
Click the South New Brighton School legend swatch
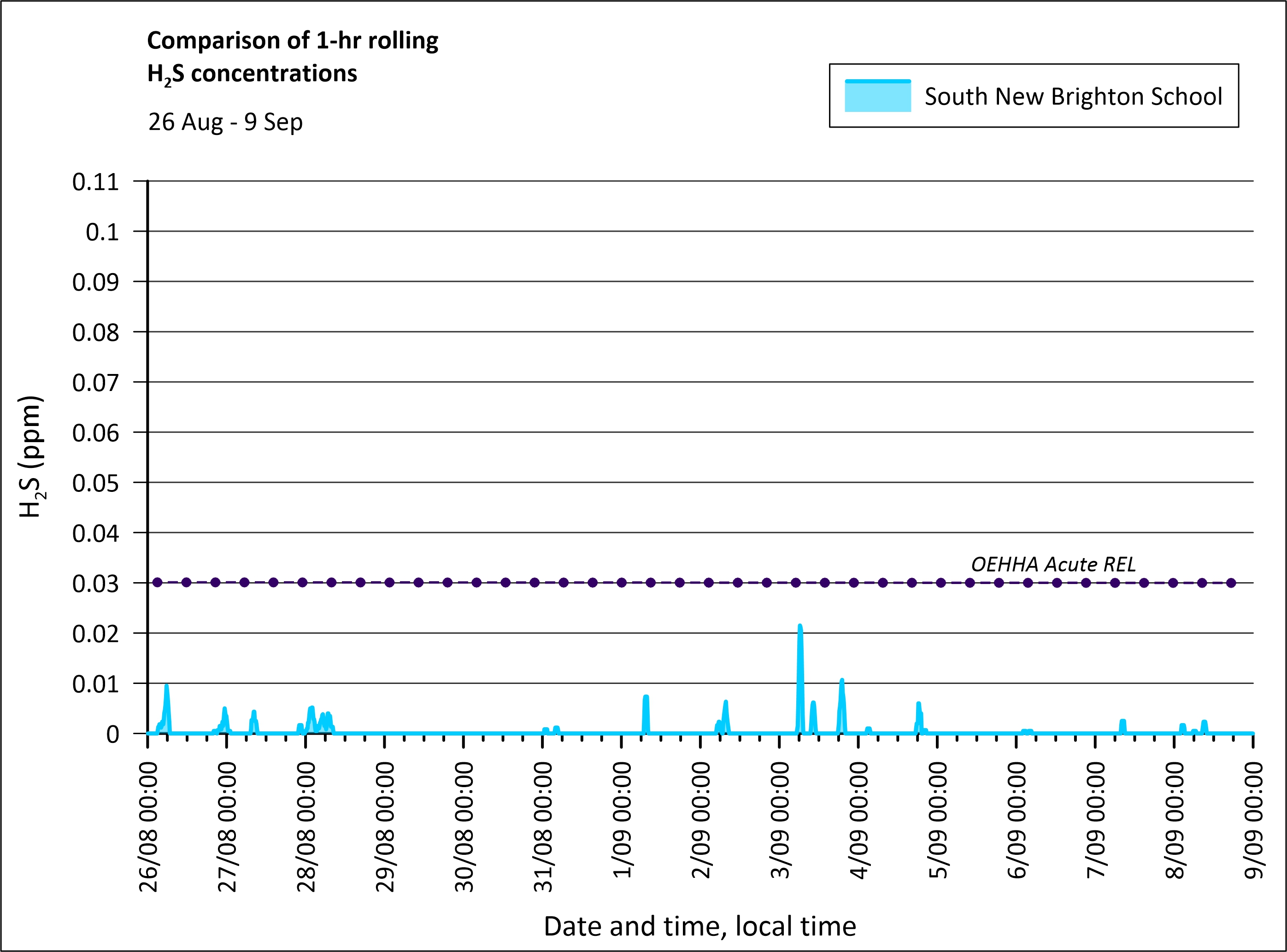(x=878, y=96)
